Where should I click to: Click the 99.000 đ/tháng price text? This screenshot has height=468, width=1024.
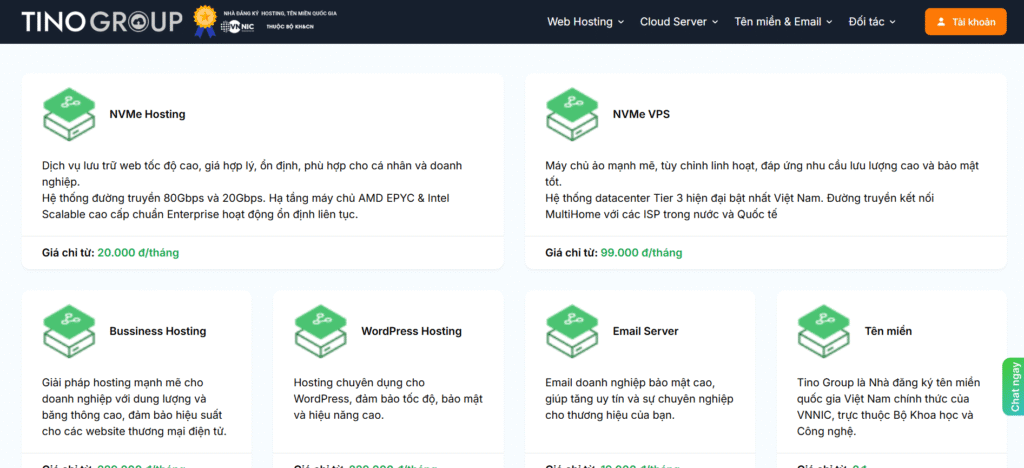pos(641,253)
